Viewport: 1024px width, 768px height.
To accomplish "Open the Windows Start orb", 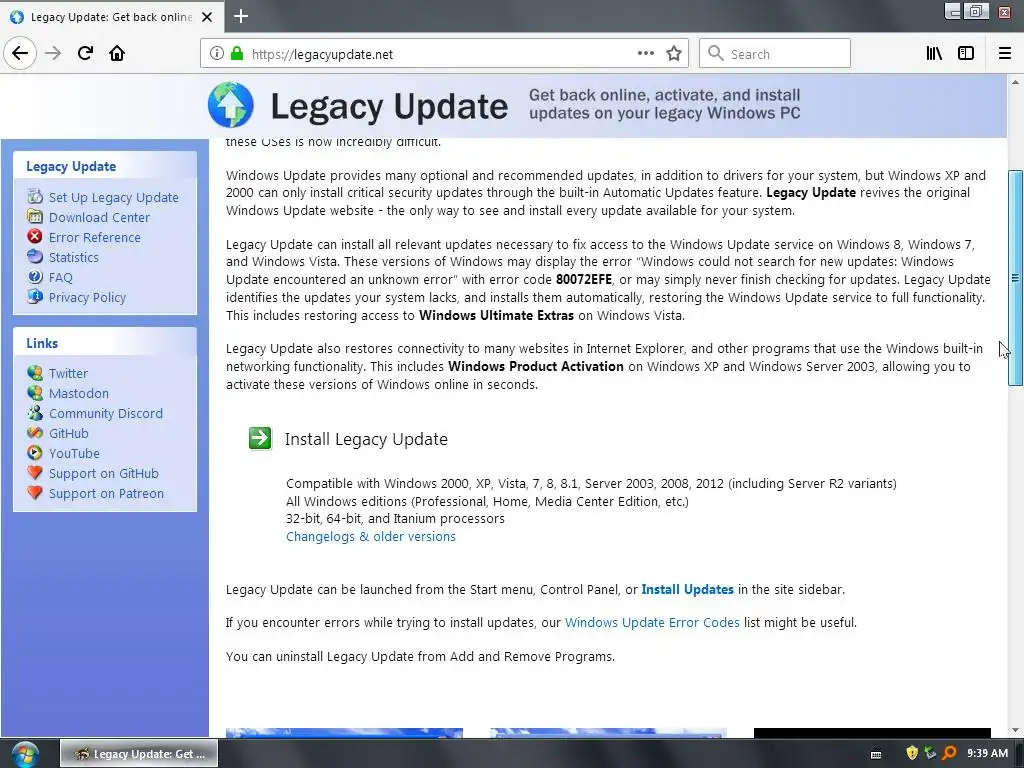I will pyautogui.click(x=25, y=754).
